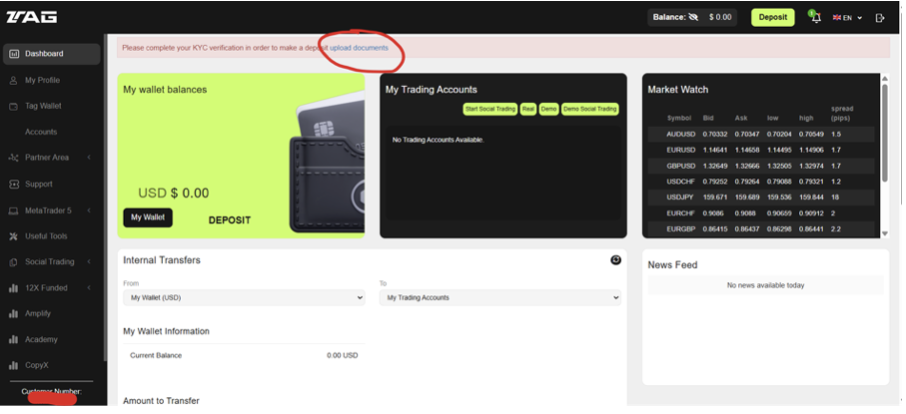Open notifications with the bell icon
The width and height of the screenshot is (906, 414).
[x=816, y=18]
